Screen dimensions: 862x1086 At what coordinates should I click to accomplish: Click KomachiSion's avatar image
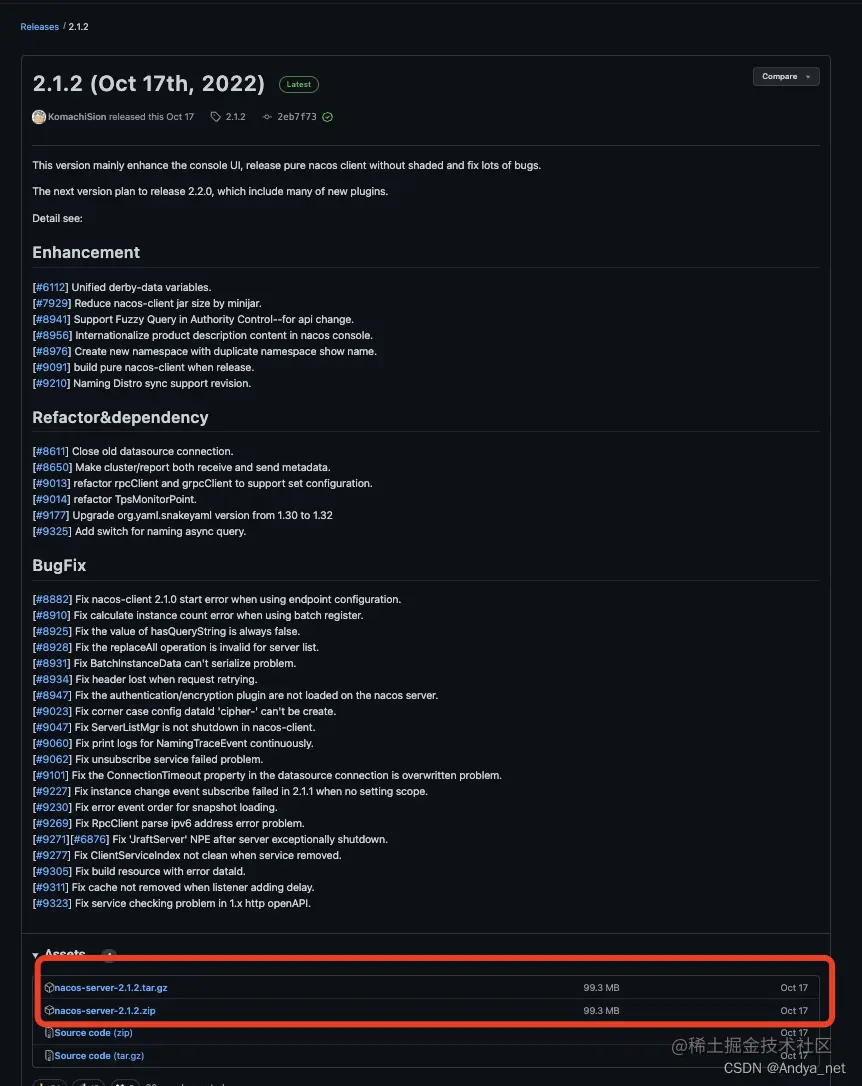click(39, 117)
